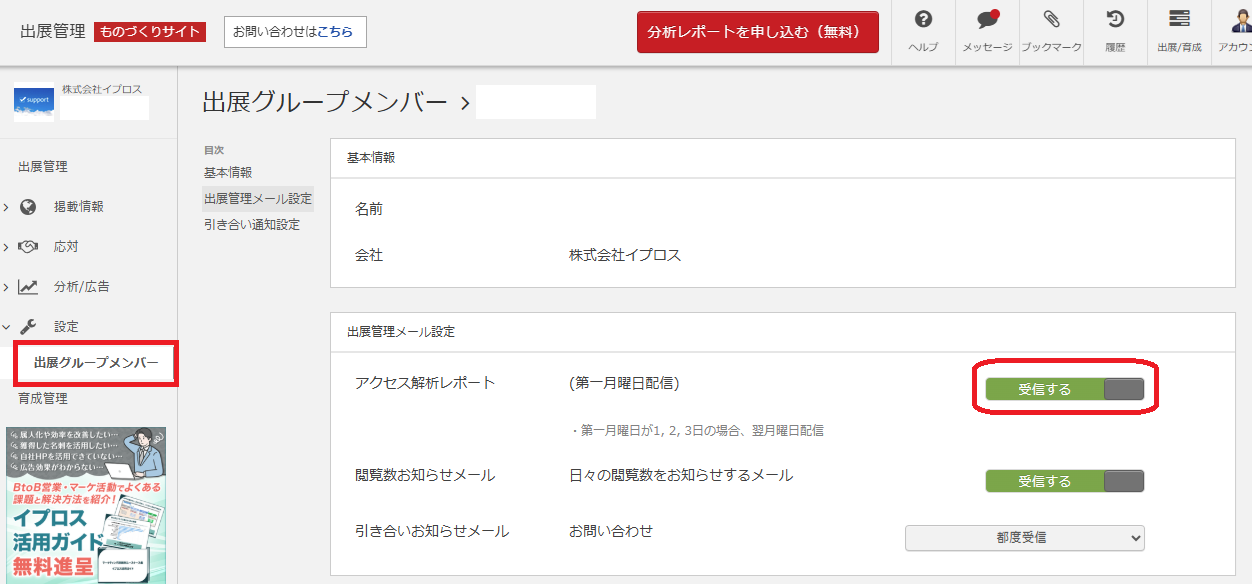Toggle 閲覧数お知らせメール receive switch

coord(1064,481)
